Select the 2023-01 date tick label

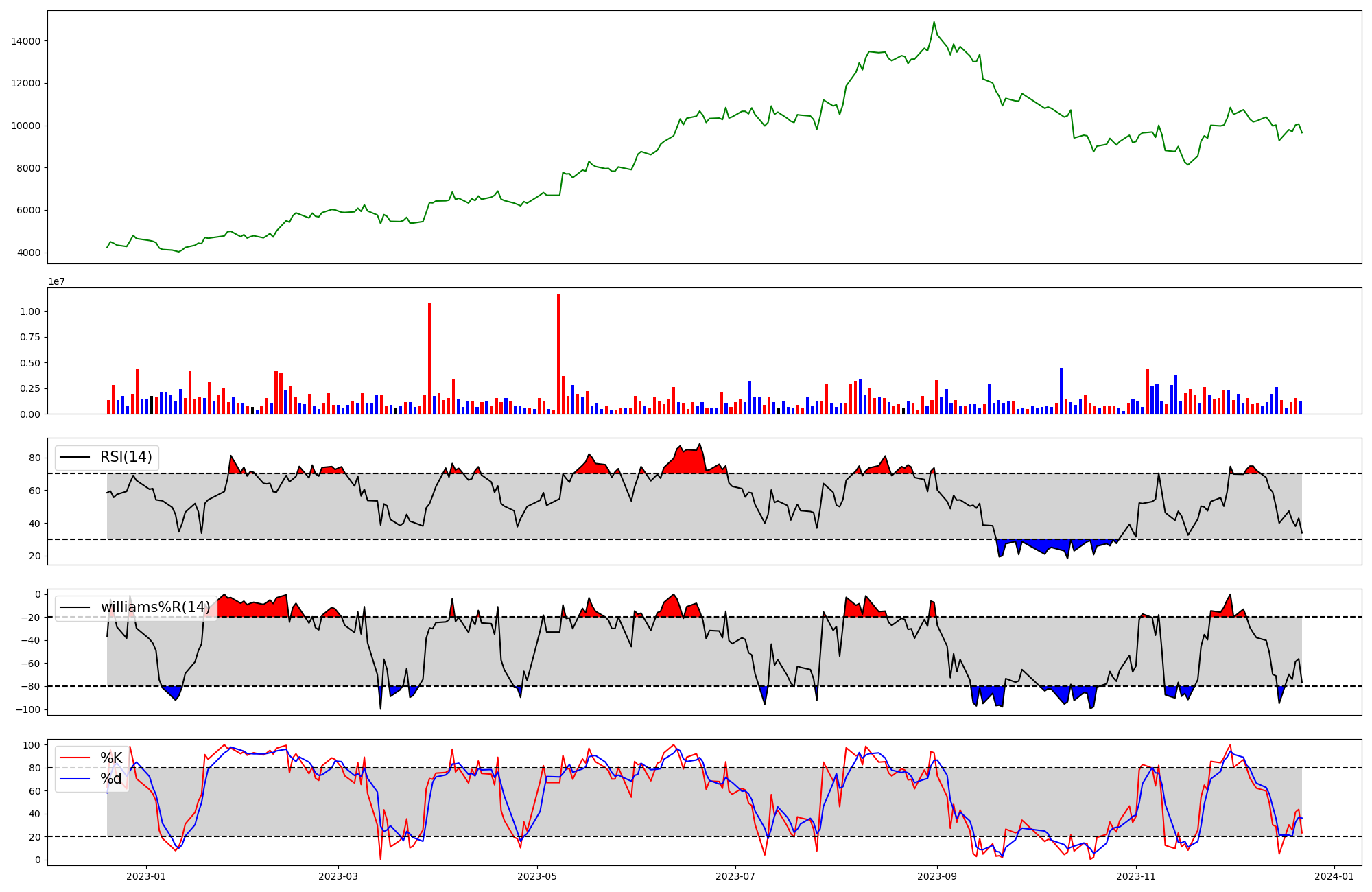(146, 876)
